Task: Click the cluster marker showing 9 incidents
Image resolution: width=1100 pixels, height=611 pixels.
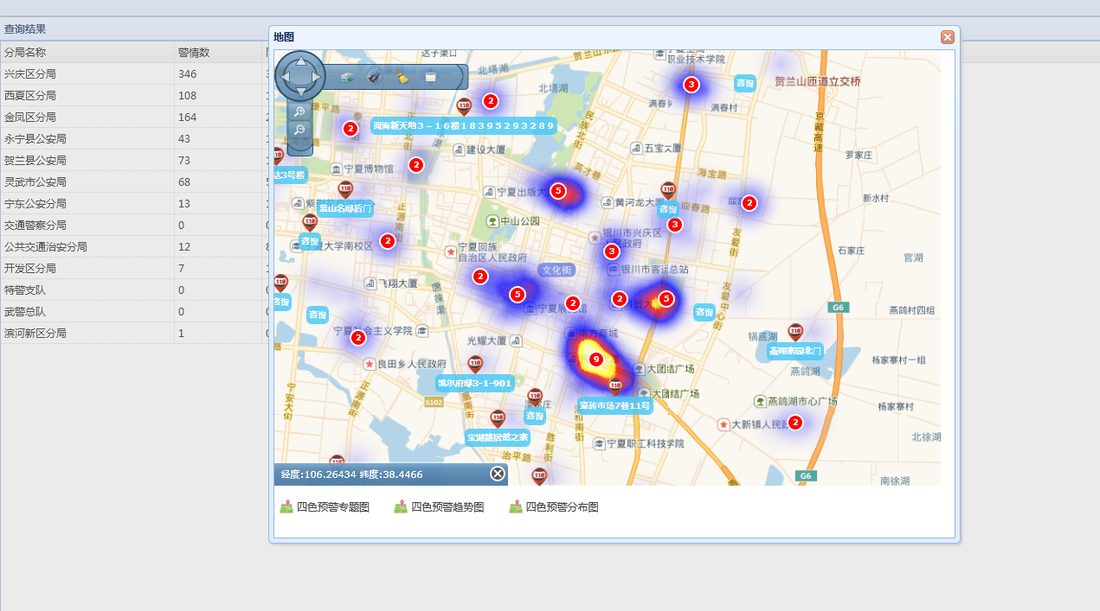Action: coord(596,359)
